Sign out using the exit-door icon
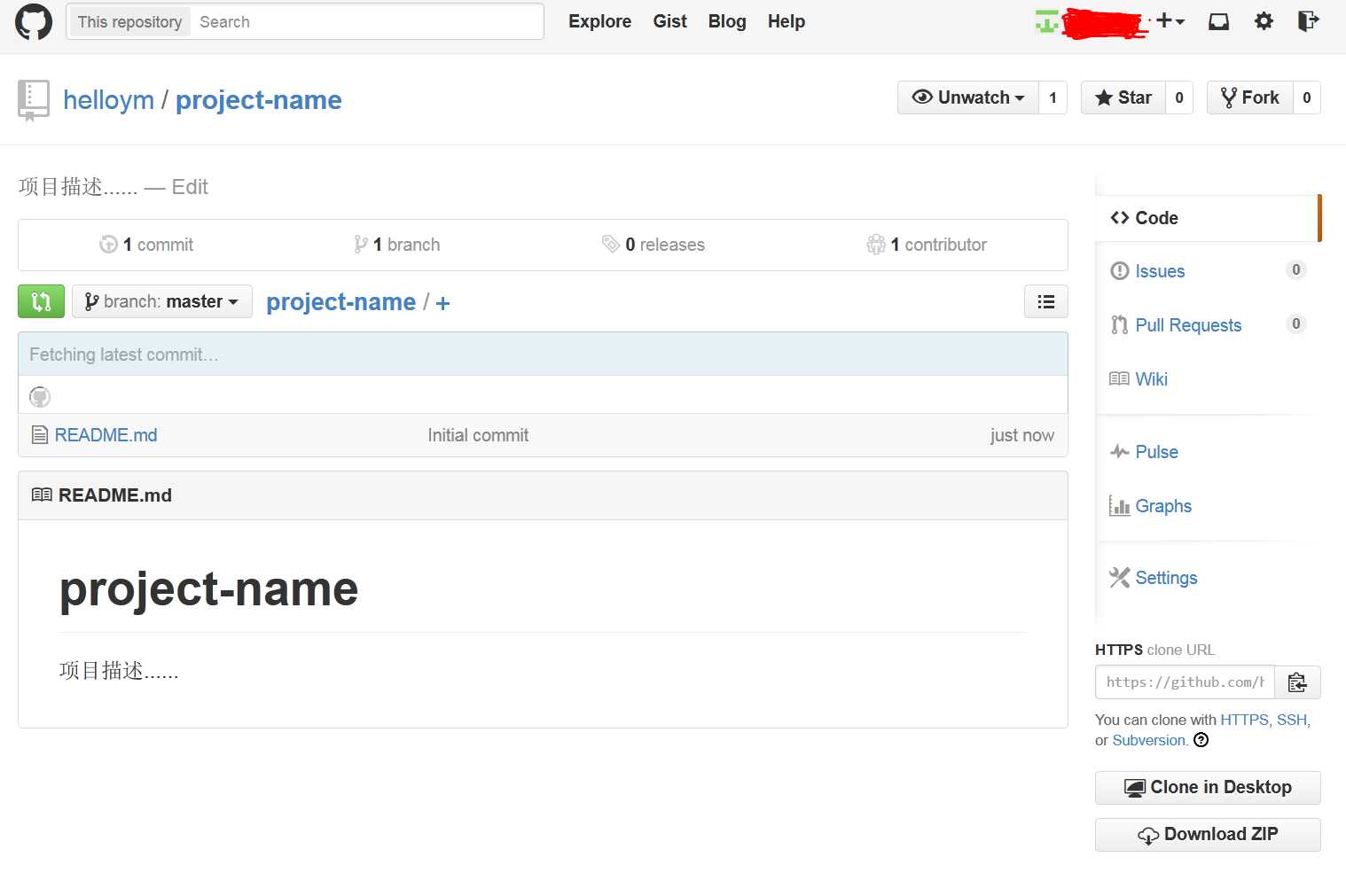This screenshot has width=1346, height=896. point(1308,21)
